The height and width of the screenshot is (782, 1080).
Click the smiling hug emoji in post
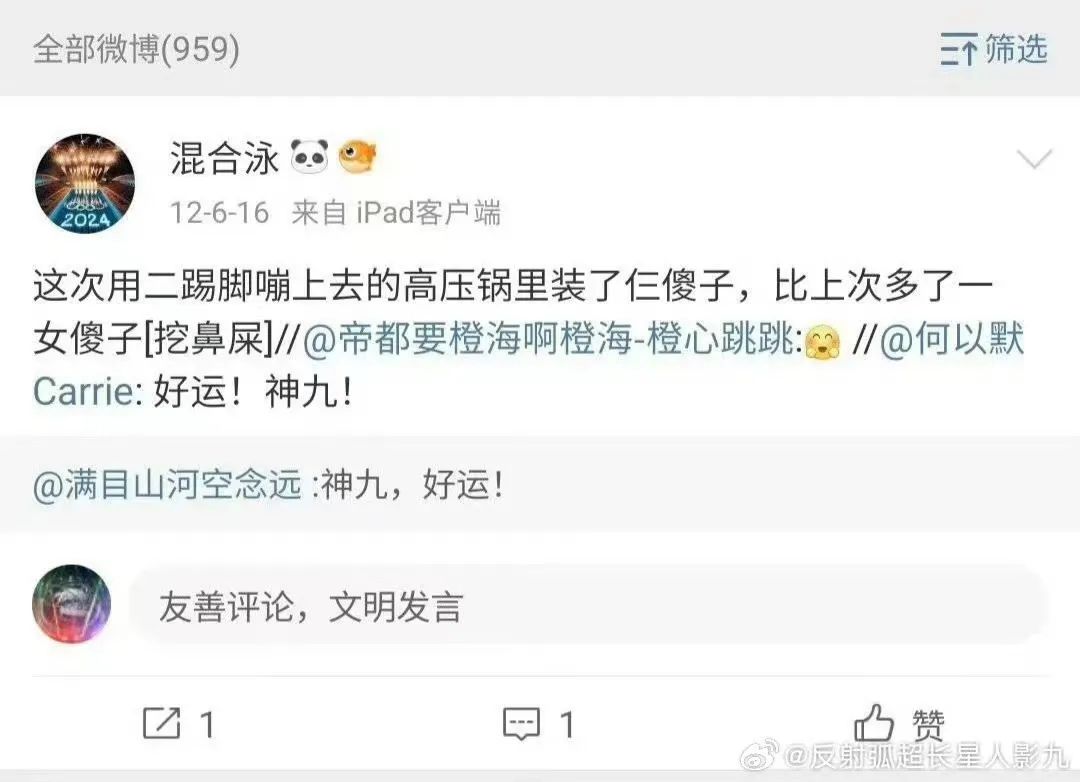tap(822, 341)
